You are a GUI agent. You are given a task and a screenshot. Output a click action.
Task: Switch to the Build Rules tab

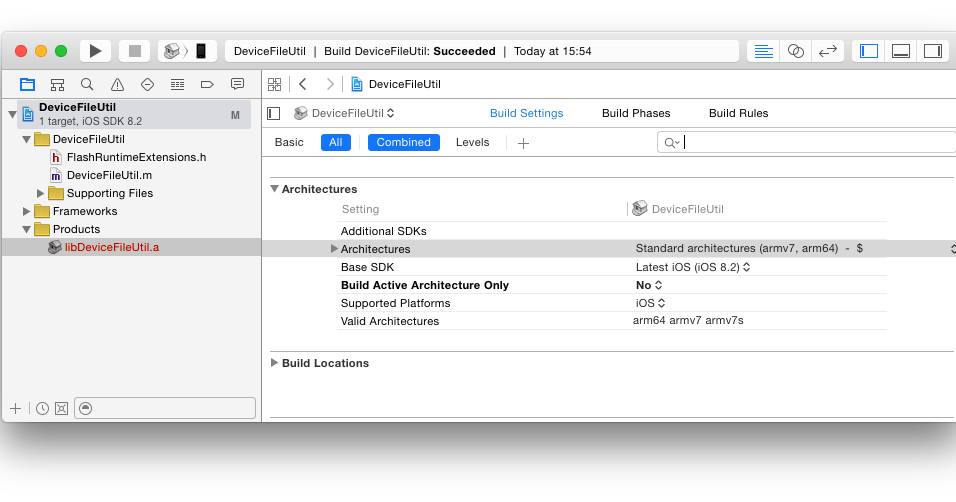click(738, 113)
